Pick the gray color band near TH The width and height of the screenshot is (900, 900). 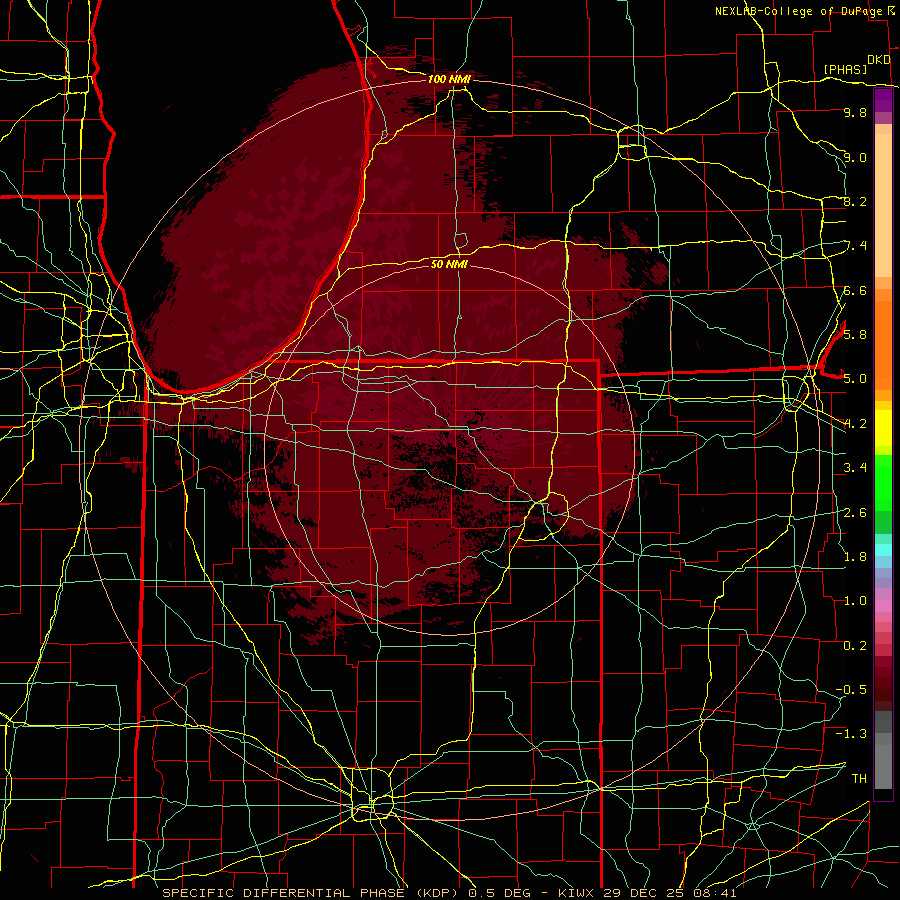pyautogui.click(x=883, y=766)
